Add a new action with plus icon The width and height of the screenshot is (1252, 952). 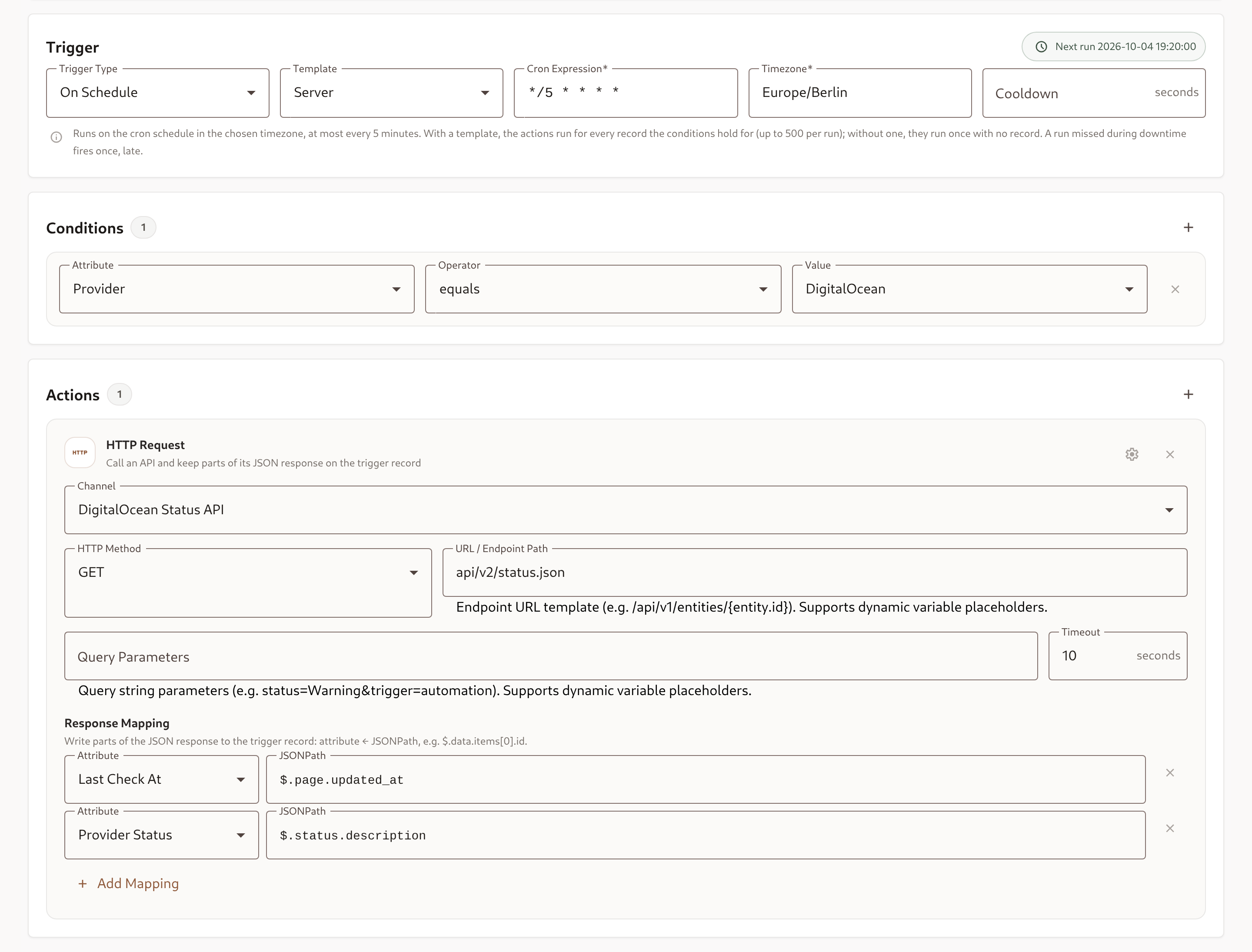1188,394
